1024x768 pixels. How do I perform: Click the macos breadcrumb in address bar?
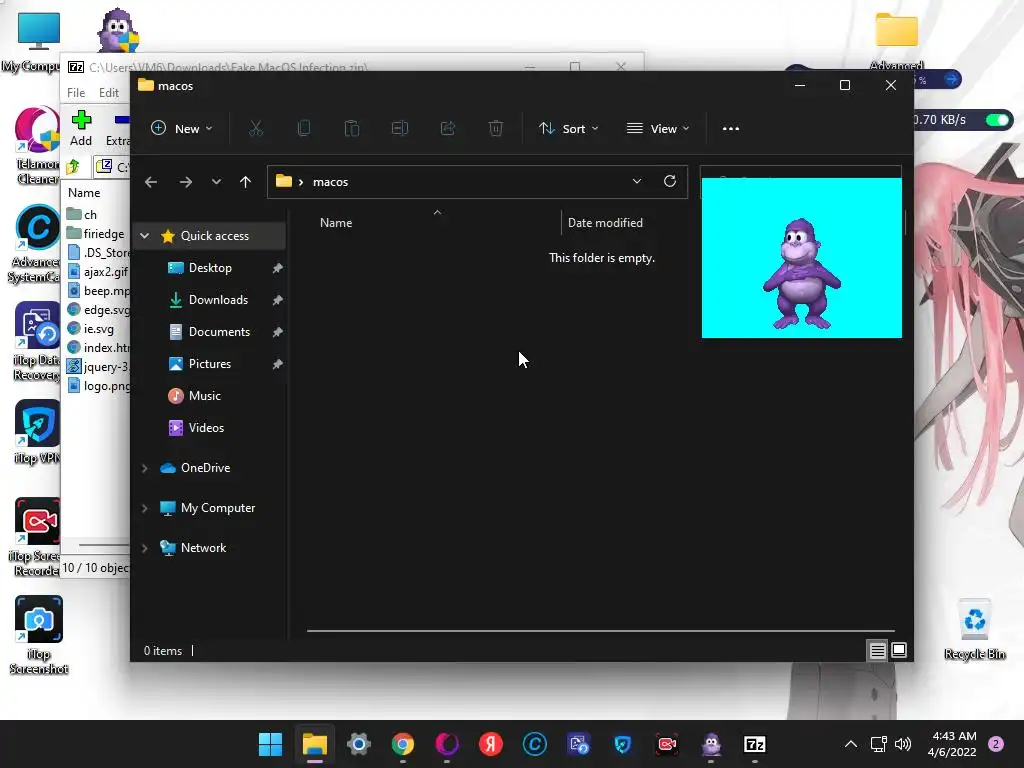tap(330, 182)
